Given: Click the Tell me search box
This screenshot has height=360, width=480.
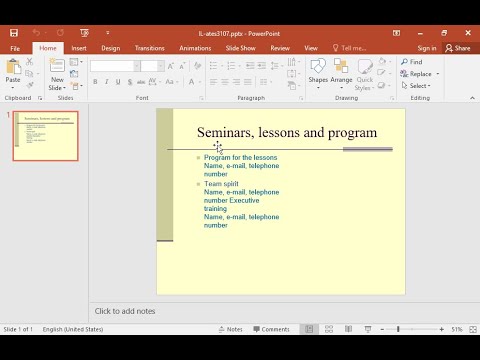Looking at the screenshot, I should 350,48.
